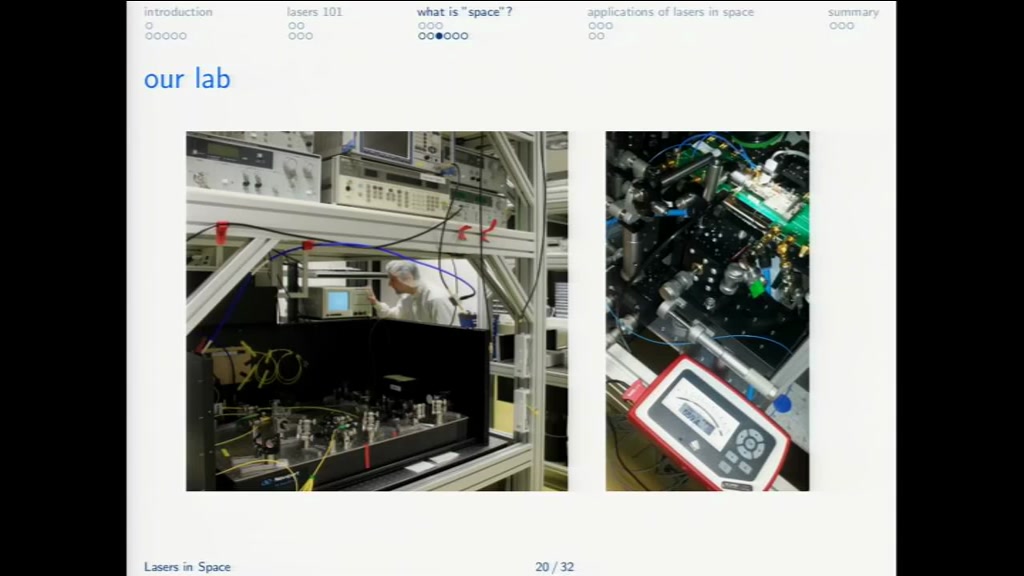Click the last bottom-row circle under what is "space"?

click(464, 36)
